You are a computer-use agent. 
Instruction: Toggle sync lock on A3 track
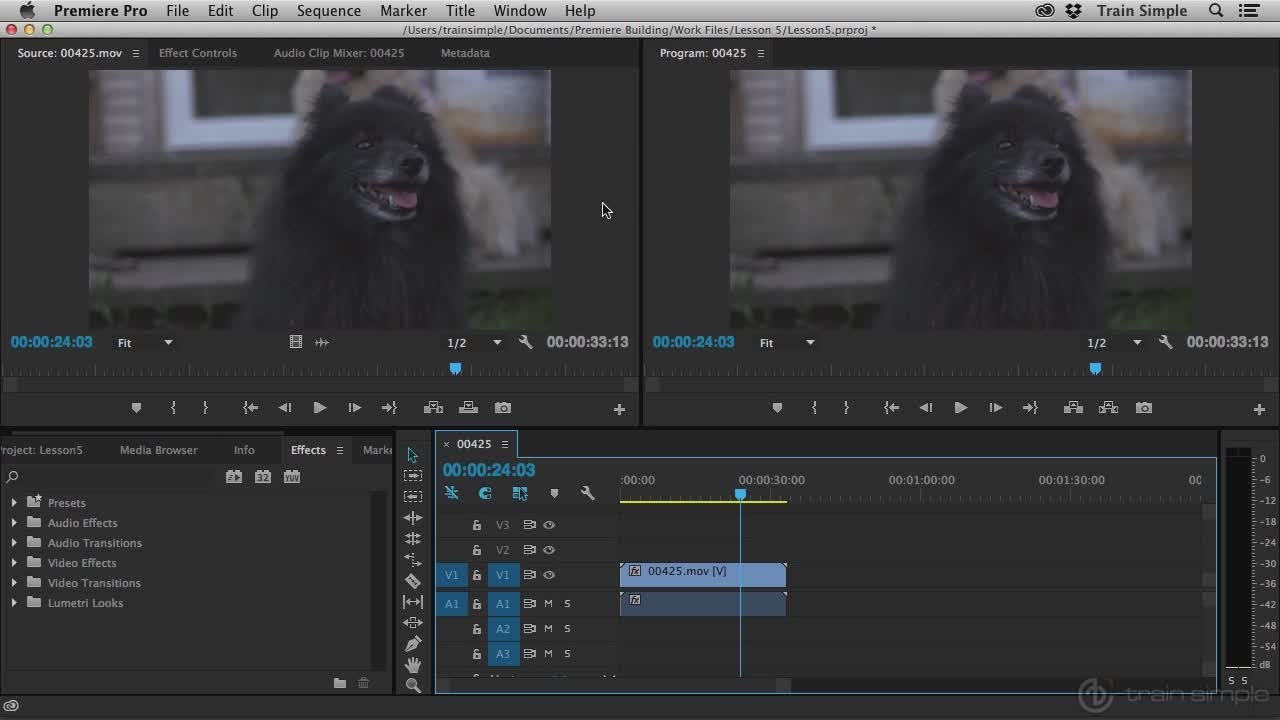(530, 654)
